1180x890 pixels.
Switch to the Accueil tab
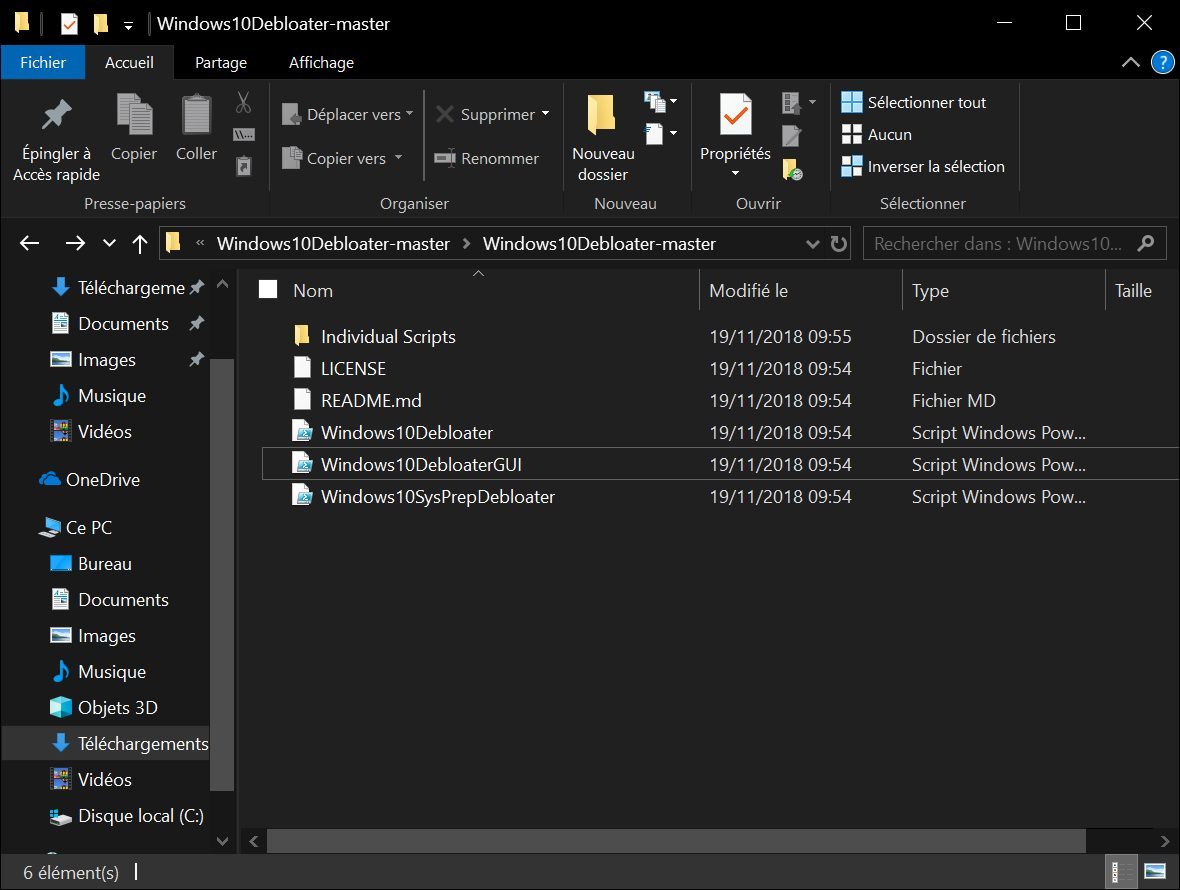pyautogui.click(x=129, y=62)
